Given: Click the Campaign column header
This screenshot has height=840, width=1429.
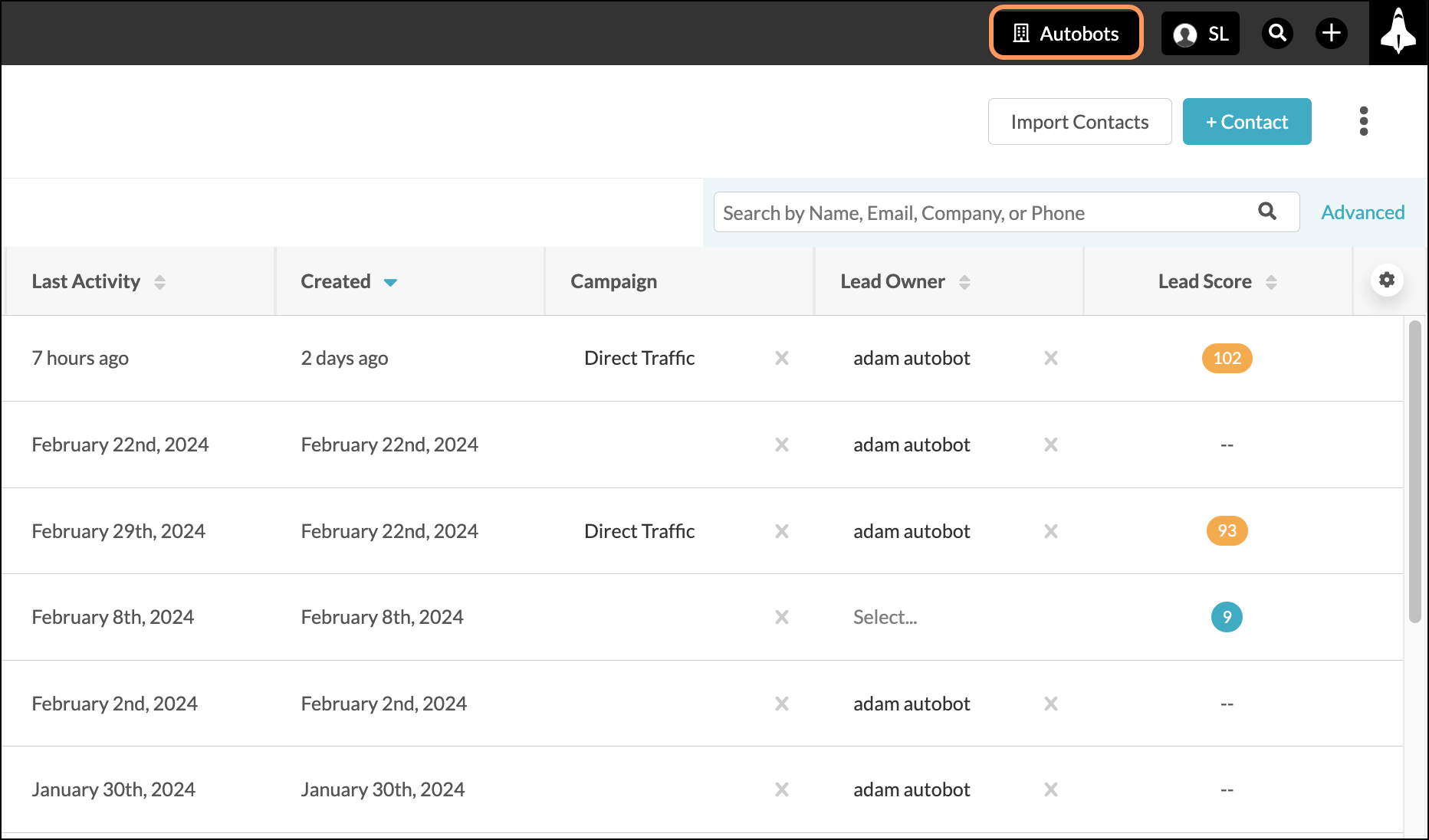Looking at the screenshot, I should tap(613, 281).
